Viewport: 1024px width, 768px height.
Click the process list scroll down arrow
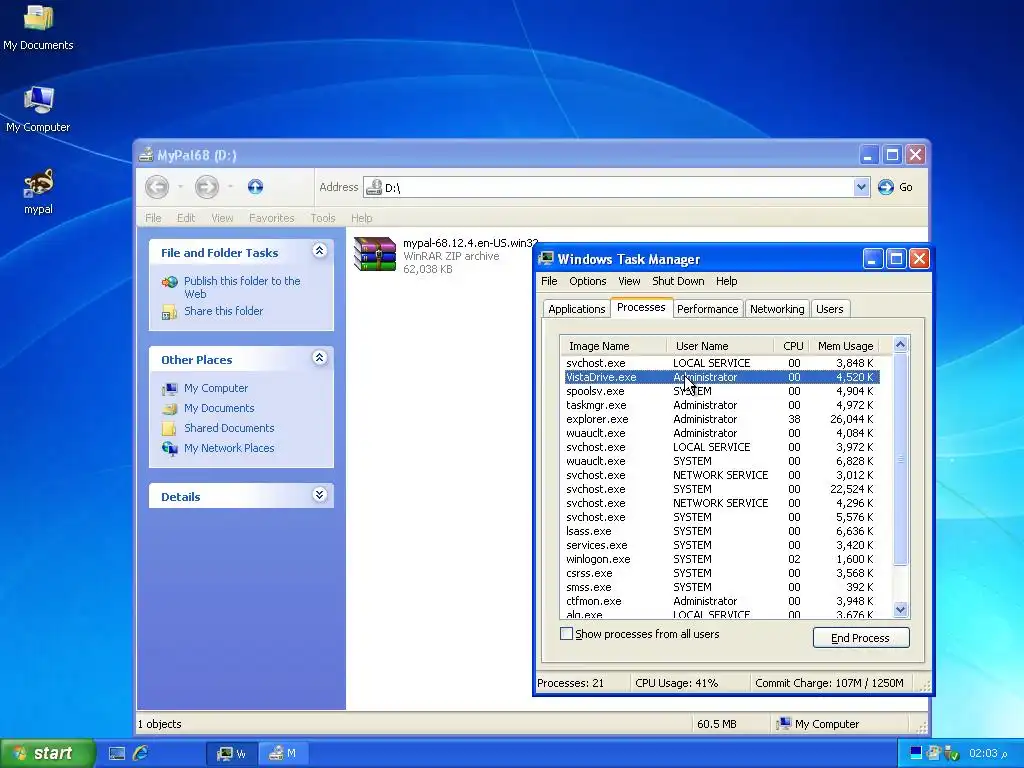(901, 609)
